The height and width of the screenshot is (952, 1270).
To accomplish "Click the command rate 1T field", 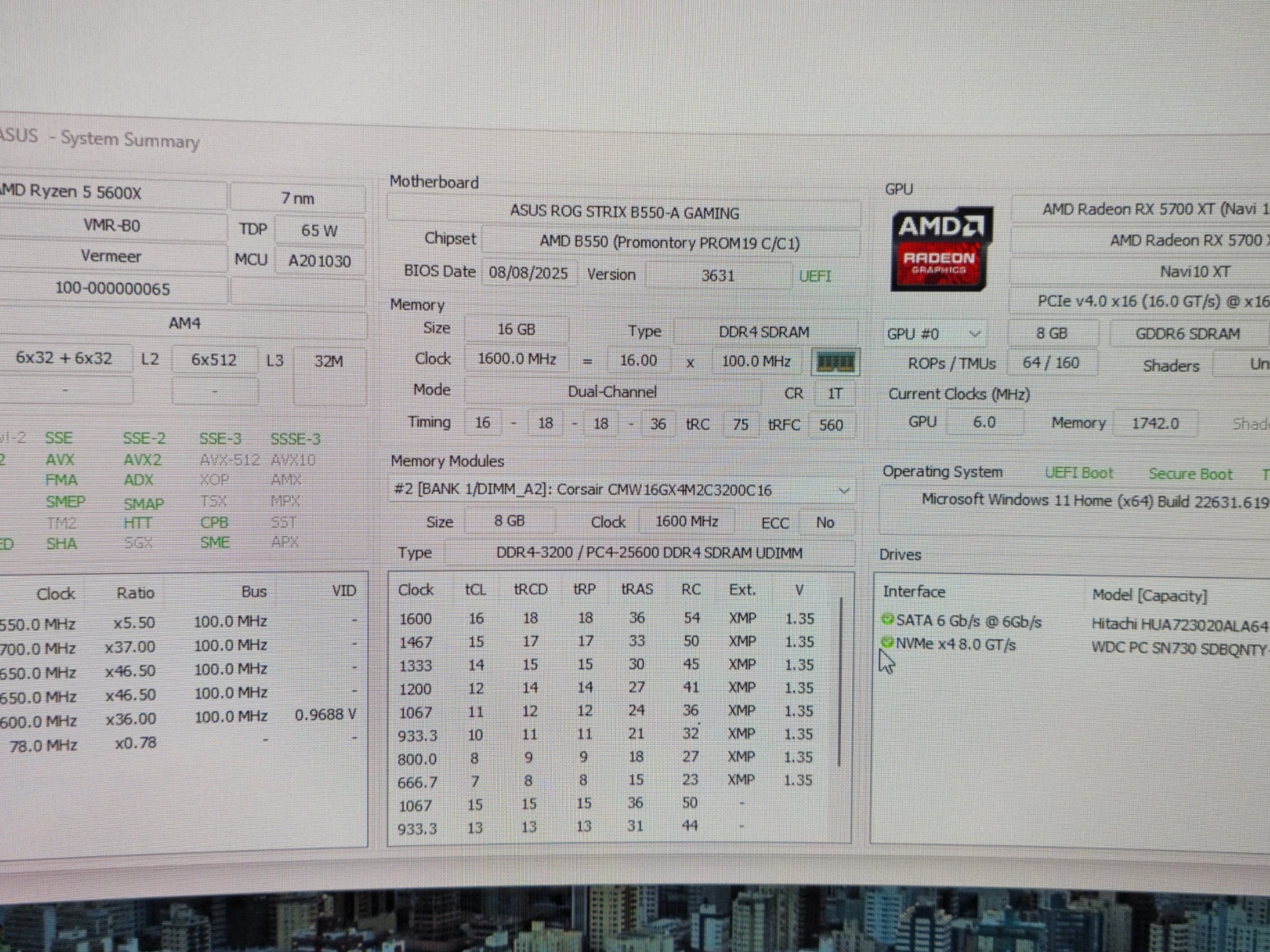I will (x=835, y=394).
